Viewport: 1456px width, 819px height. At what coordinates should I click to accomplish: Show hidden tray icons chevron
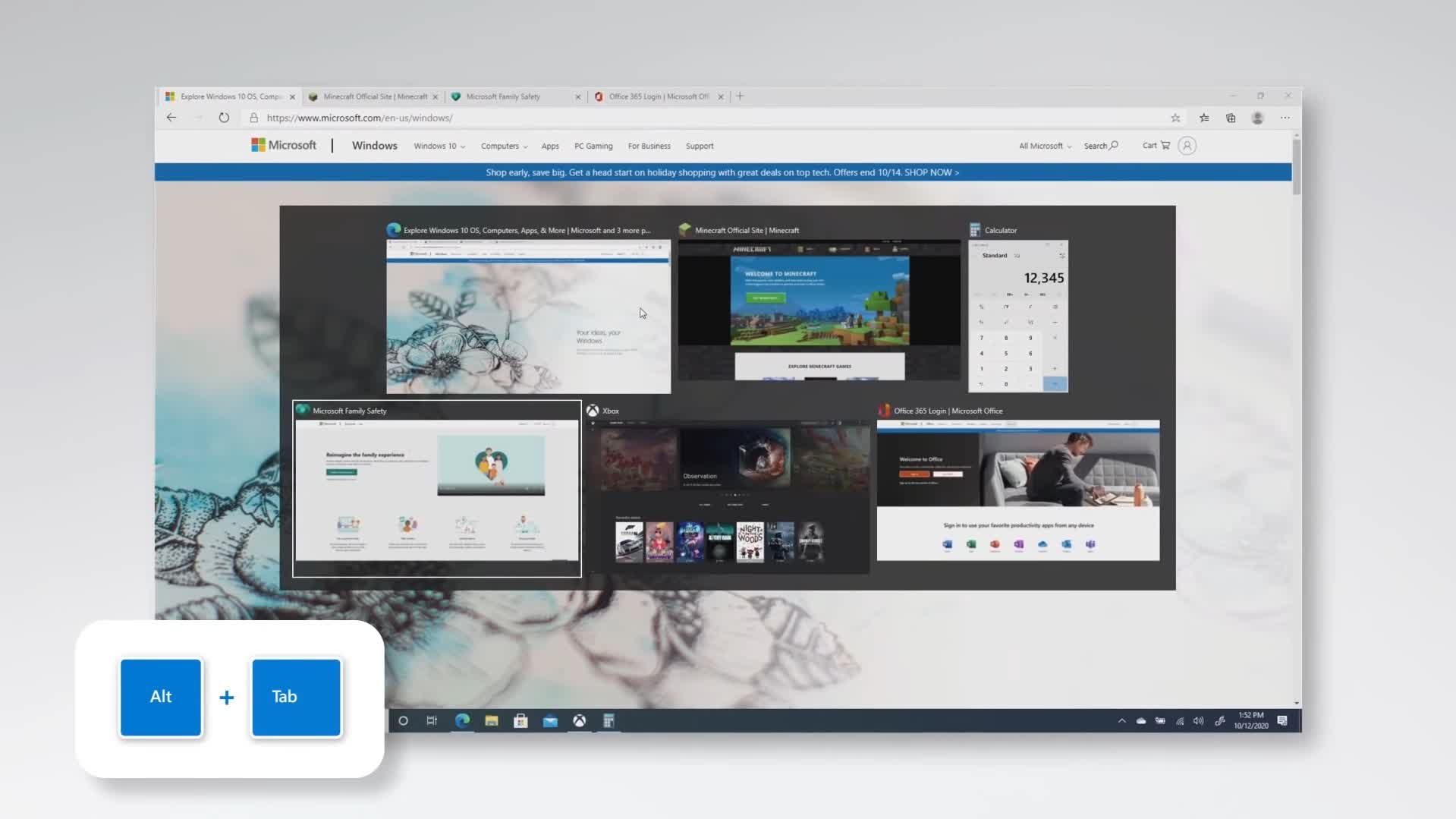pyautogui.click(x=1121, y=720)
